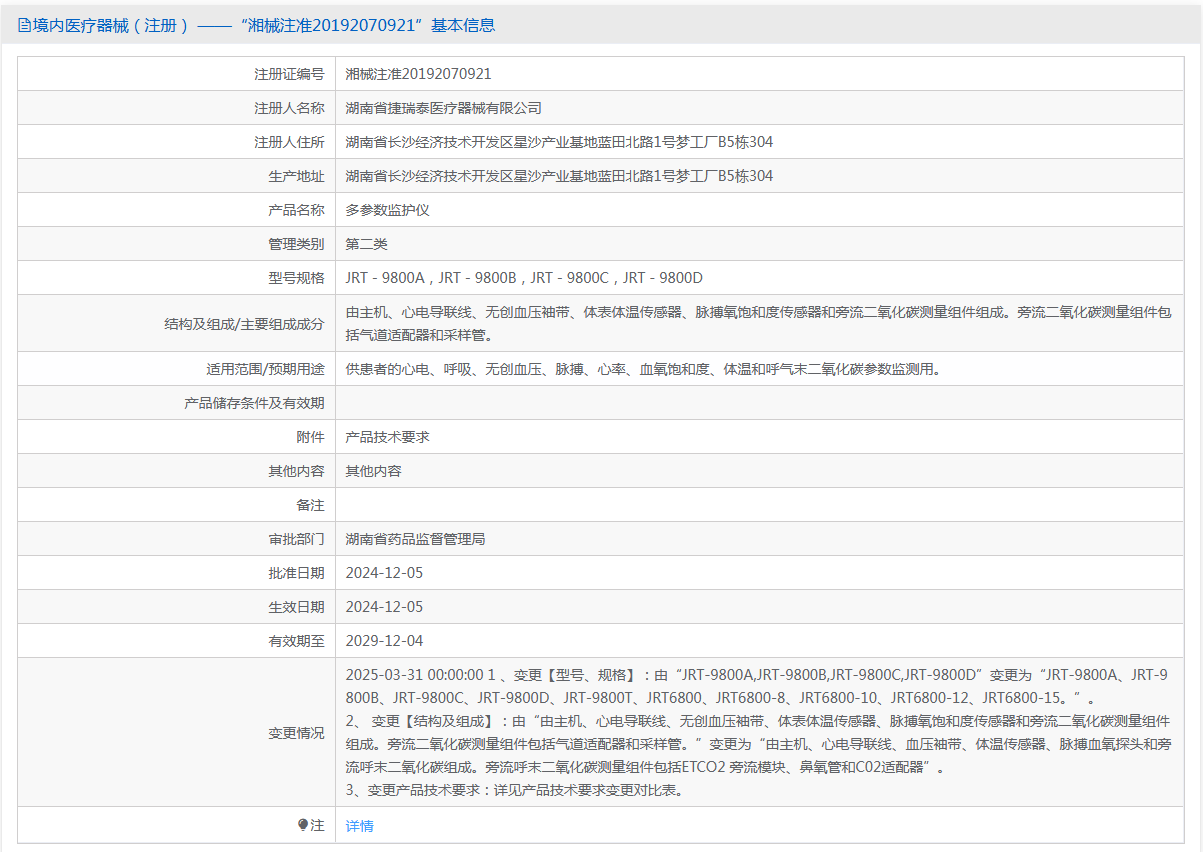Click the structure description starting 由主机、心电导联线
Screen dimensions: 1203x852
click(x=758, y=323)
